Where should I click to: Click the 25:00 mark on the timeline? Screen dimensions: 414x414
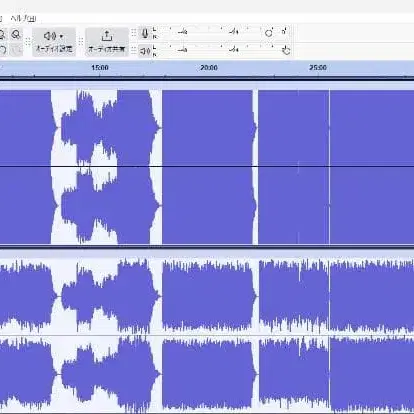318,68
